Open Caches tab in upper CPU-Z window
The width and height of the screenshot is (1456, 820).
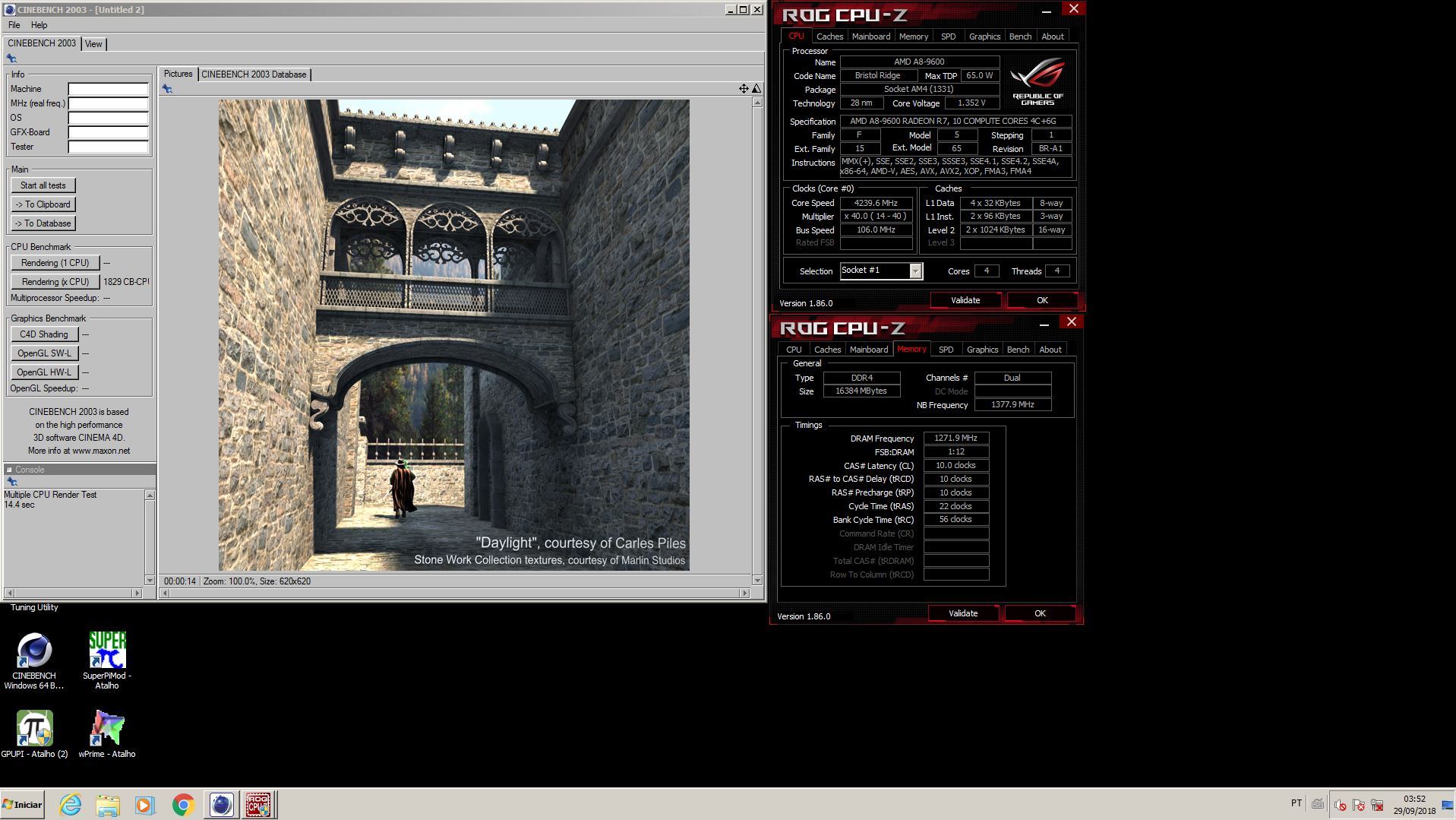(829, 36)
